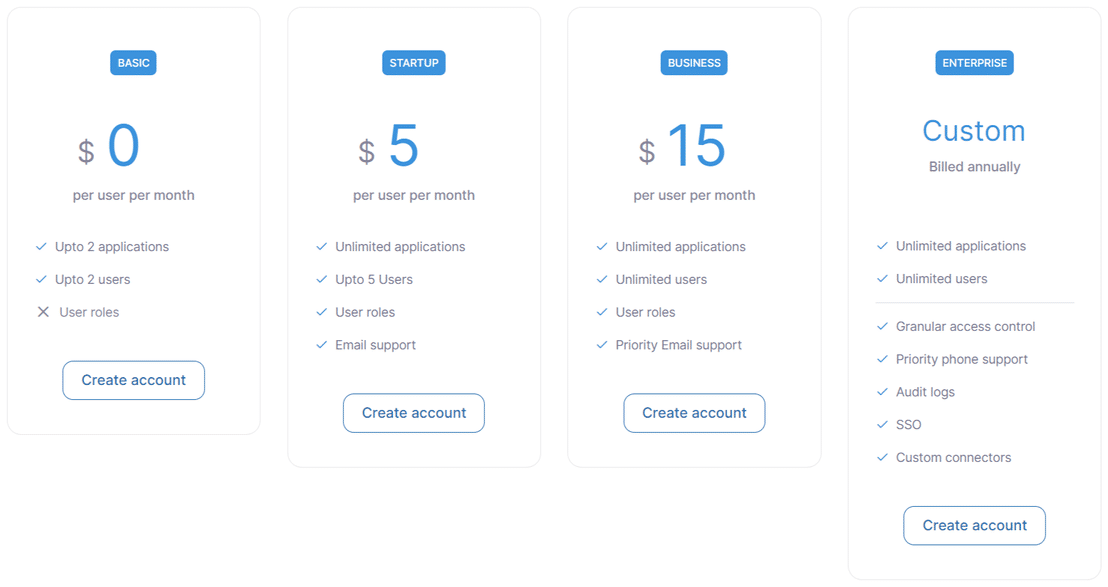Click checkmark beside Upto 2 users

[x=41, y=279]
